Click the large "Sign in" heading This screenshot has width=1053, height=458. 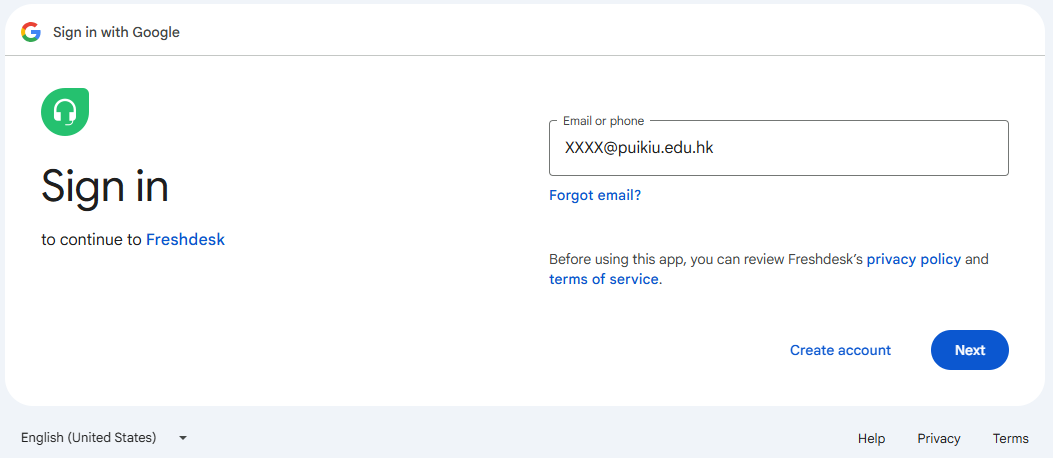point(105,186)
